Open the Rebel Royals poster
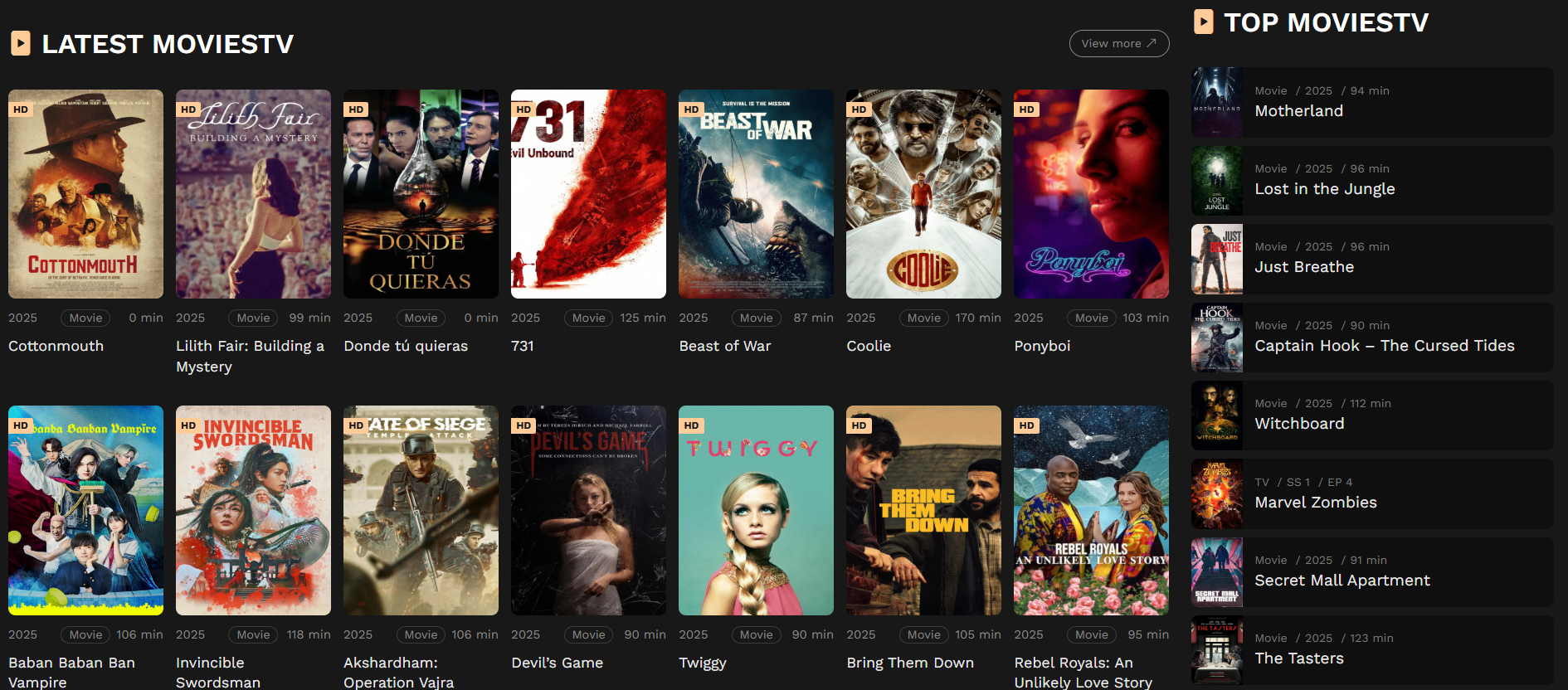 click(x=1091, y=510)
